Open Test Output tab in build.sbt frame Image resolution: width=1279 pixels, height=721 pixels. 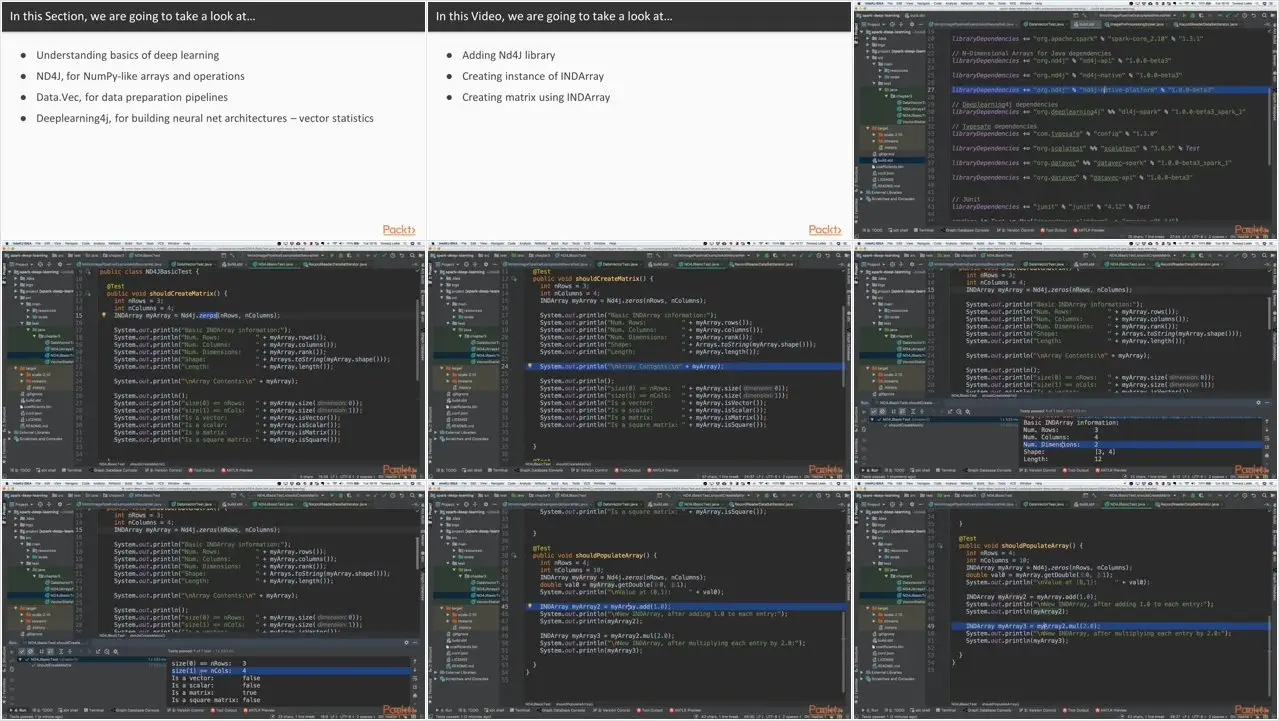coord(1054,230)
